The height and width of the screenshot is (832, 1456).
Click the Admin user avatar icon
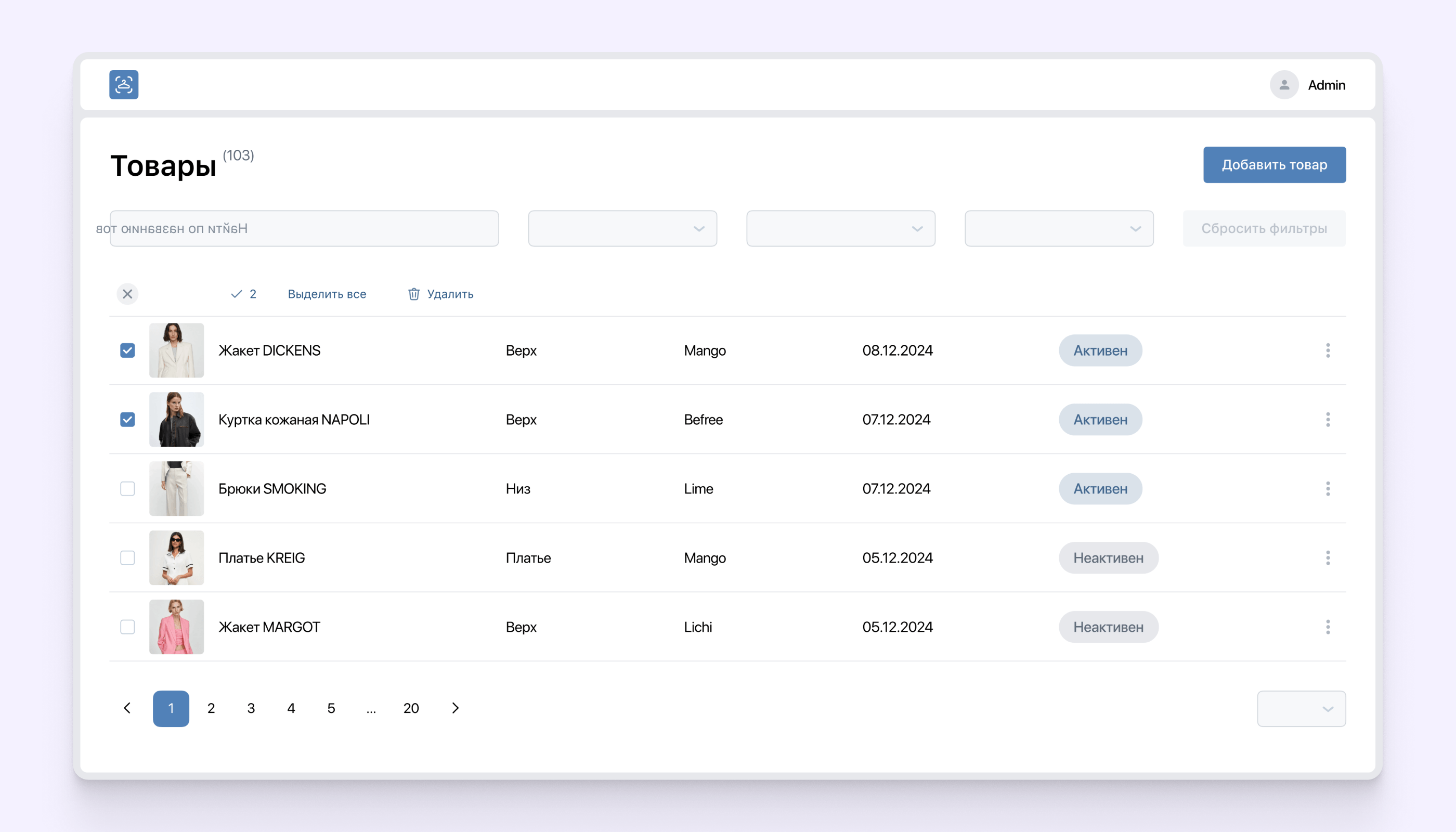1283,85
